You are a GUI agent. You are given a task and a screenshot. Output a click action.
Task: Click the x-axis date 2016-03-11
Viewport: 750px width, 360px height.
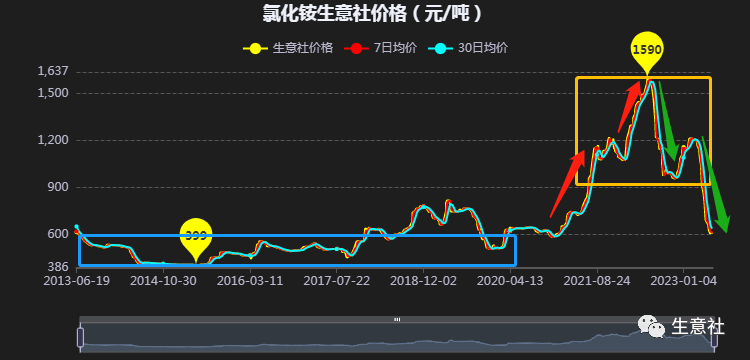pos(250,281)
